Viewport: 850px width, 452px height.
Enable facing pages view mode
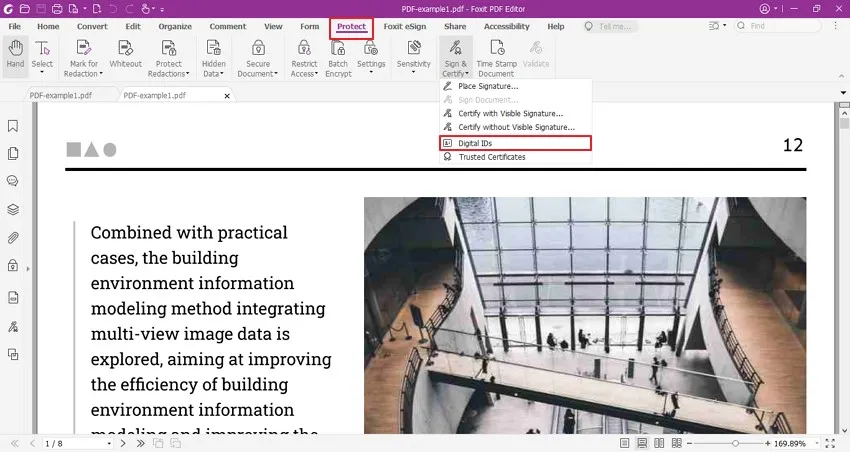pyautogui.click(x=659, y=443)
